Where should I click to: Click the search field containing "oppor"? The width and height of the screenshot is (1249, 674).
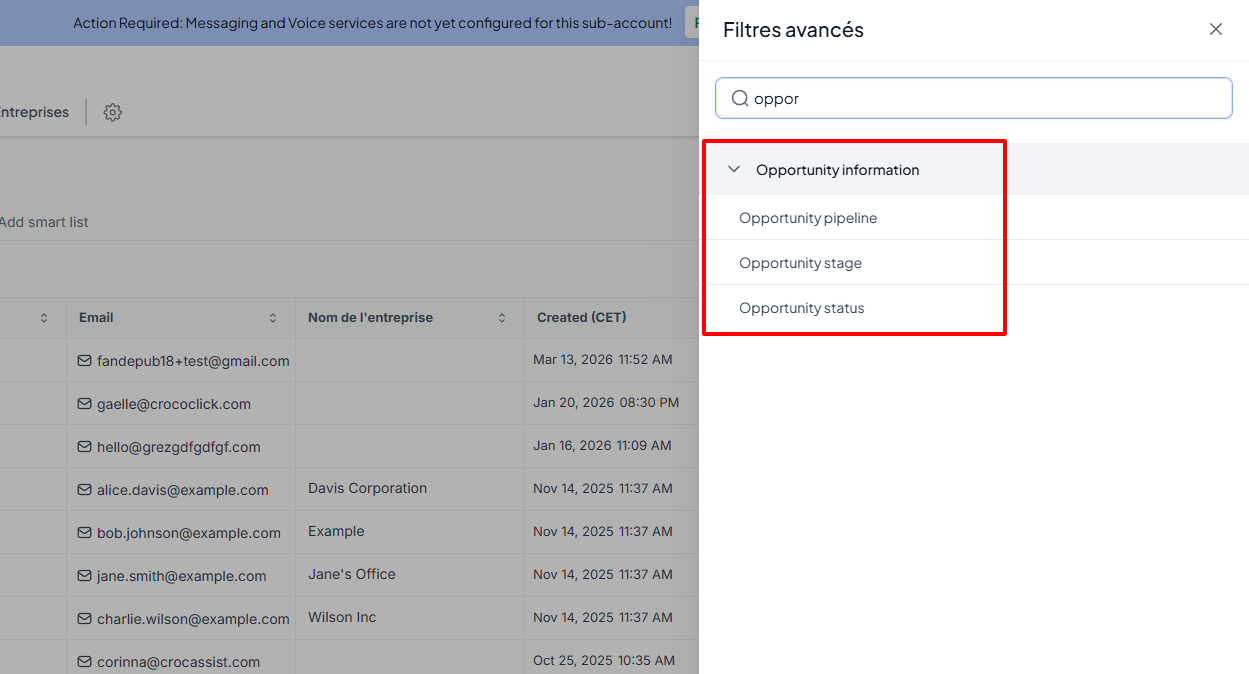coord(985,99)
